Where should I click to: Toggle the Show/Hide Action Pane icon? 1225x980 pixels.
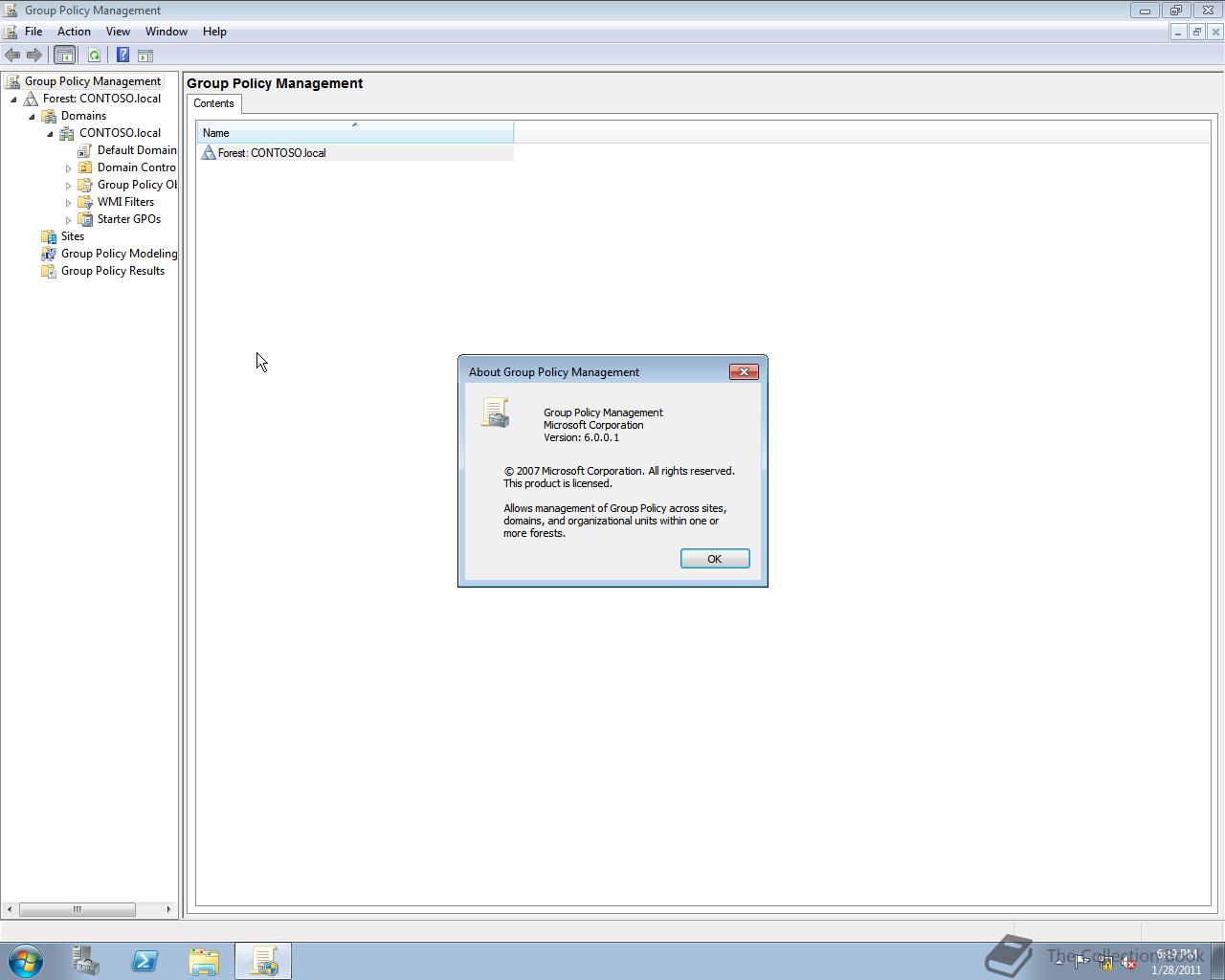[x=145, y=56]
